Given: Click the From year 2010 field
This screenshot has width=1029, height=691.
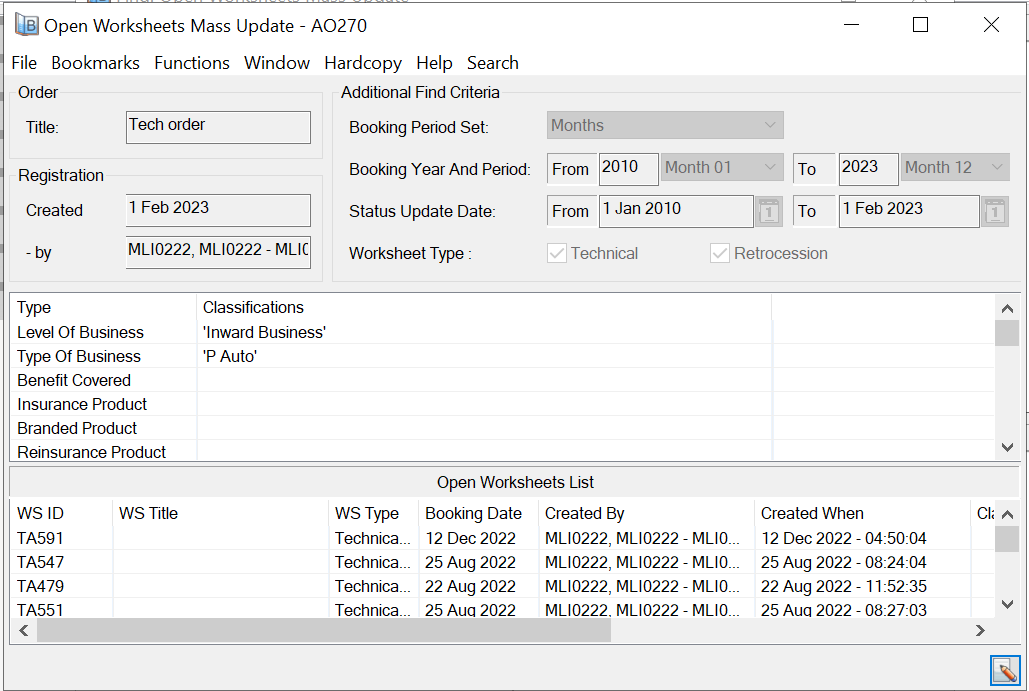Looking at the screenshot, I should 628,168.
